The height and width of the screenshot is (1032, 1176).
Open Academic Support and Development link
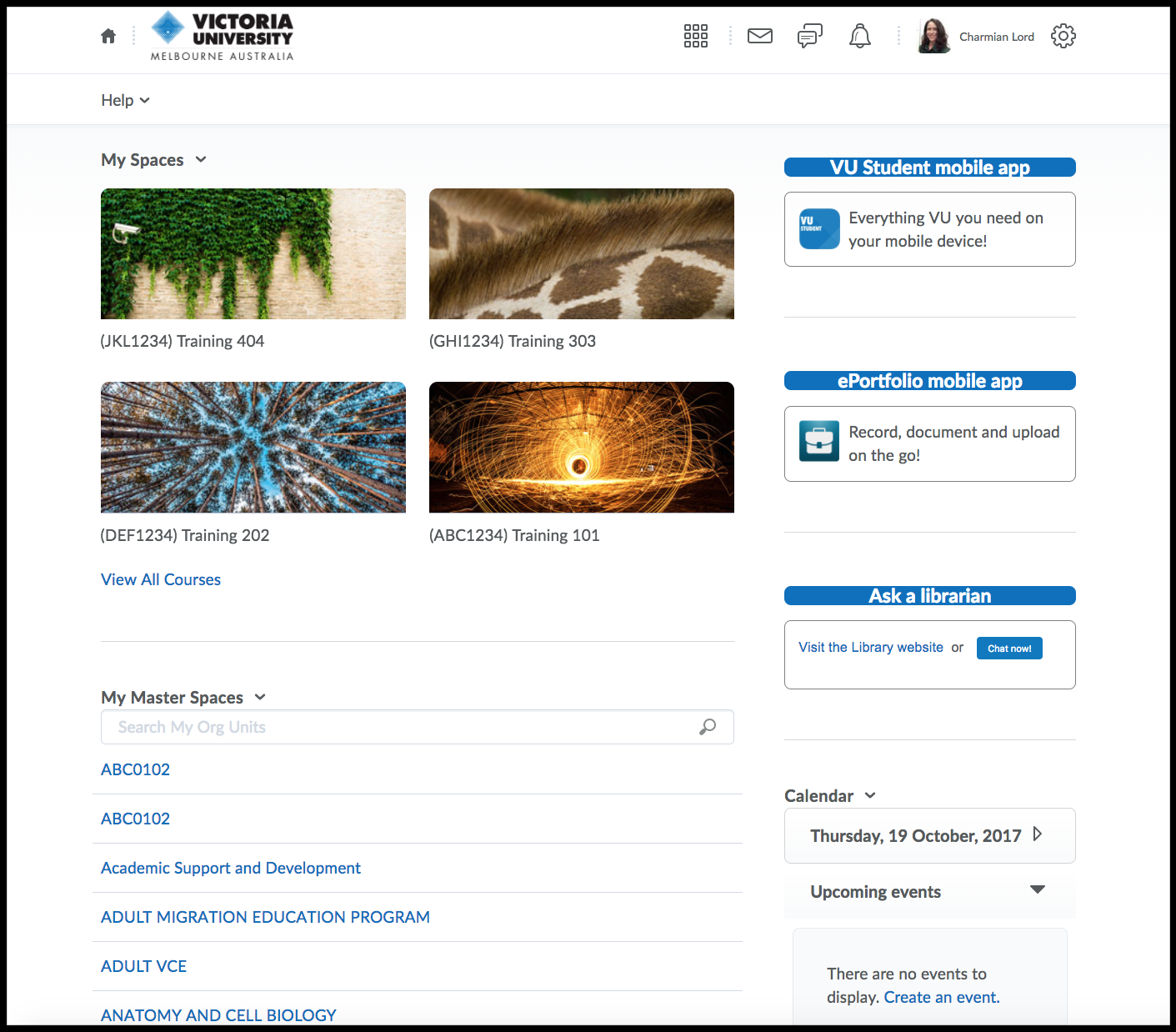[231, 868]
